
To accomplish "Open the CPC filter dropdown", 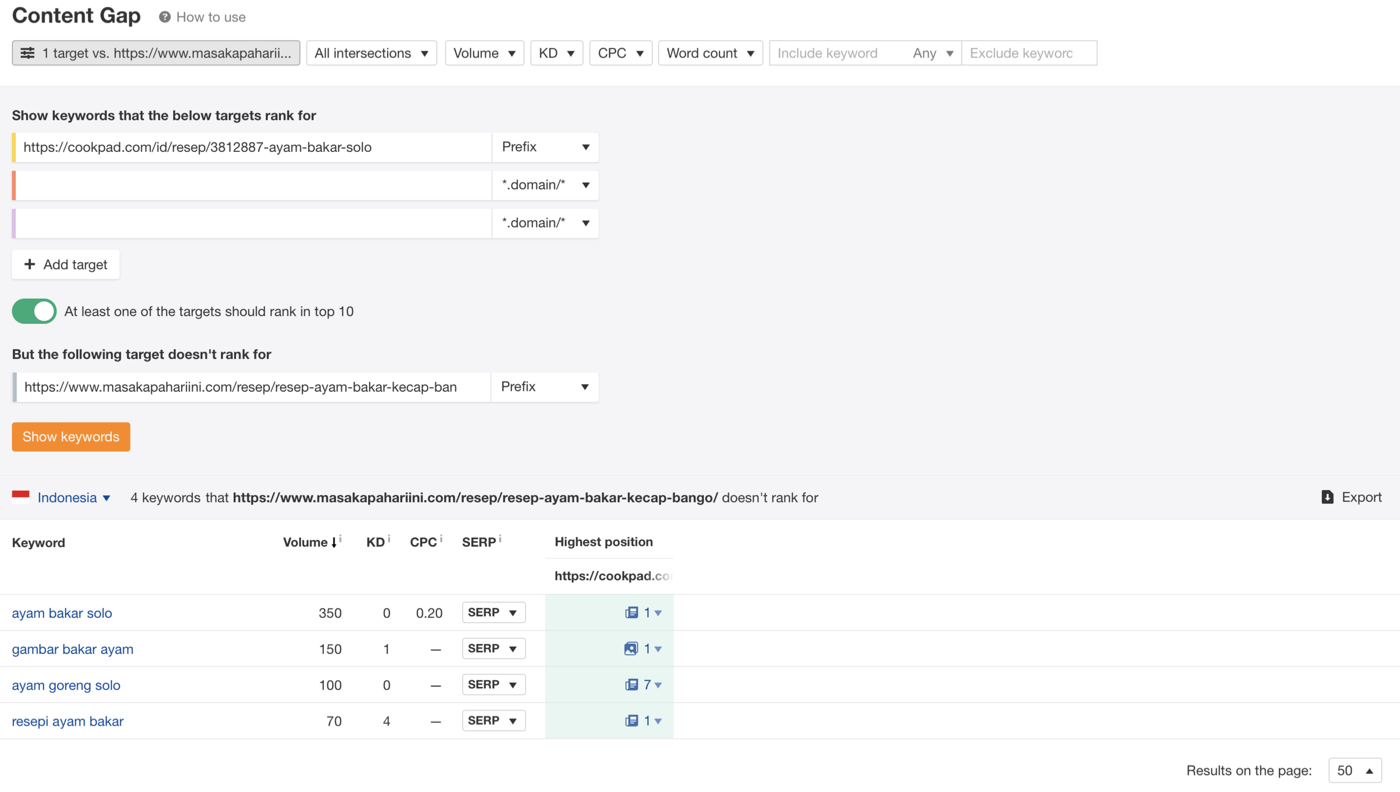I will (620, 53).
